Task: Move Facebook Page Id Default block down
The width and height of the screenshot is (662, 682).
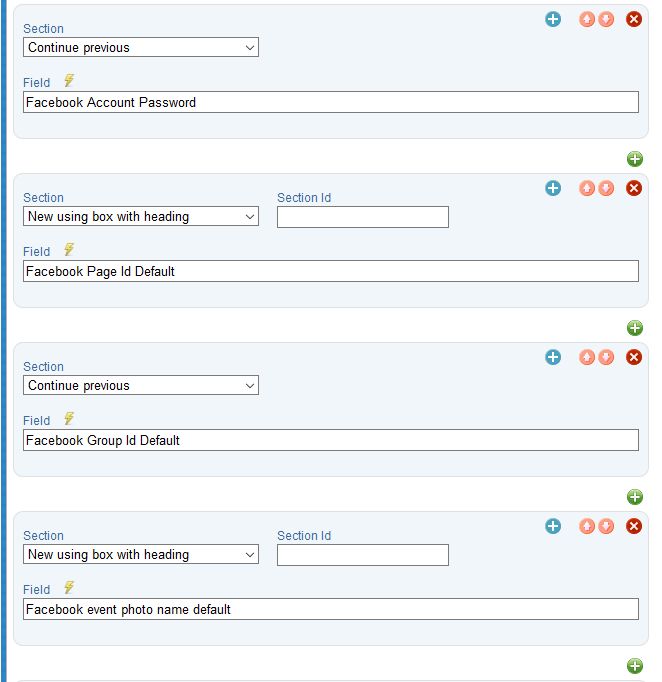Action: click(x=606, y=188)
